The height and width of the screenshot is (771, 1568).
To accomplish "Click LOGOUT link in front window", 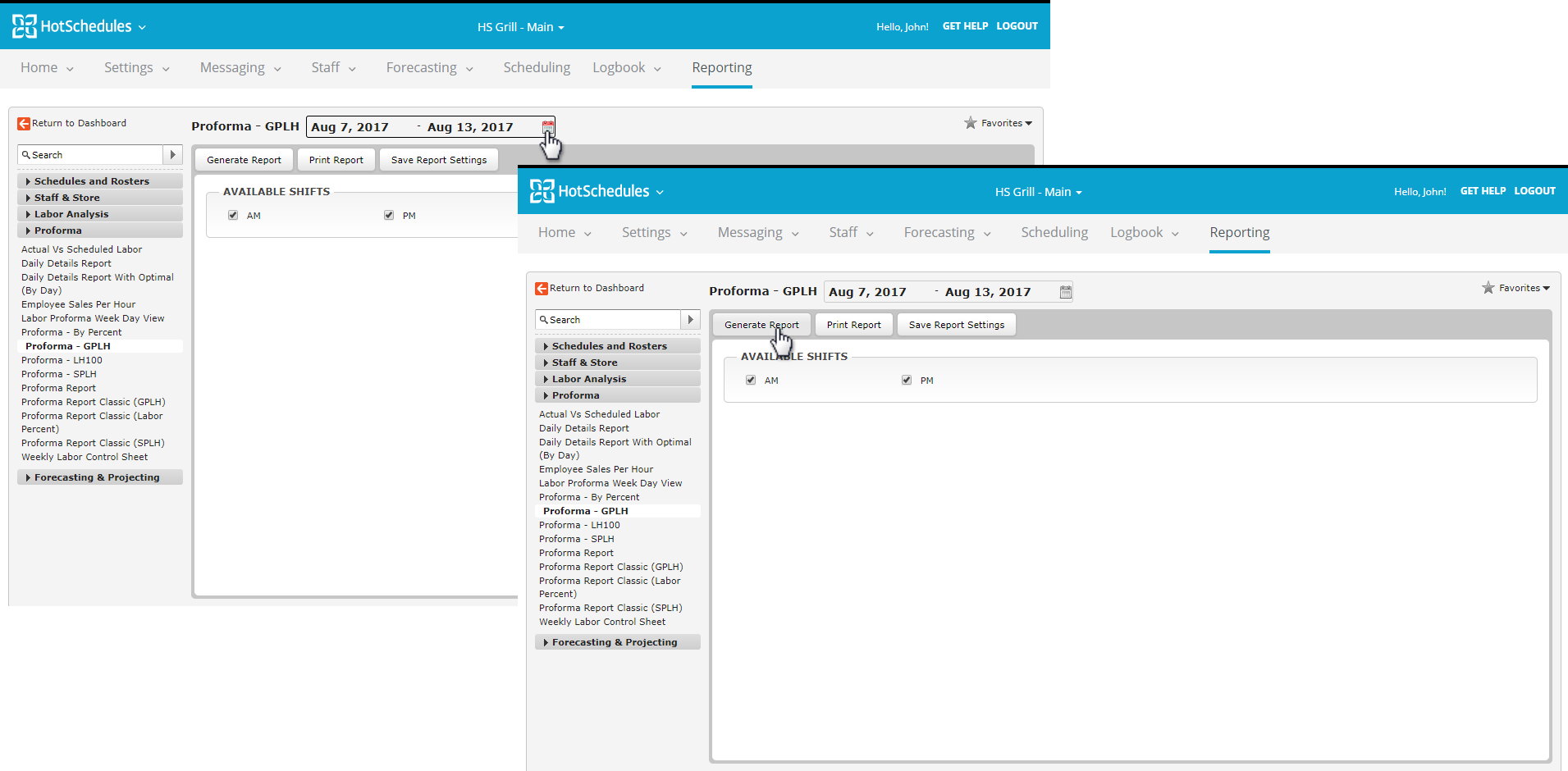I will pyautogui.click(x=1534, y=191).
